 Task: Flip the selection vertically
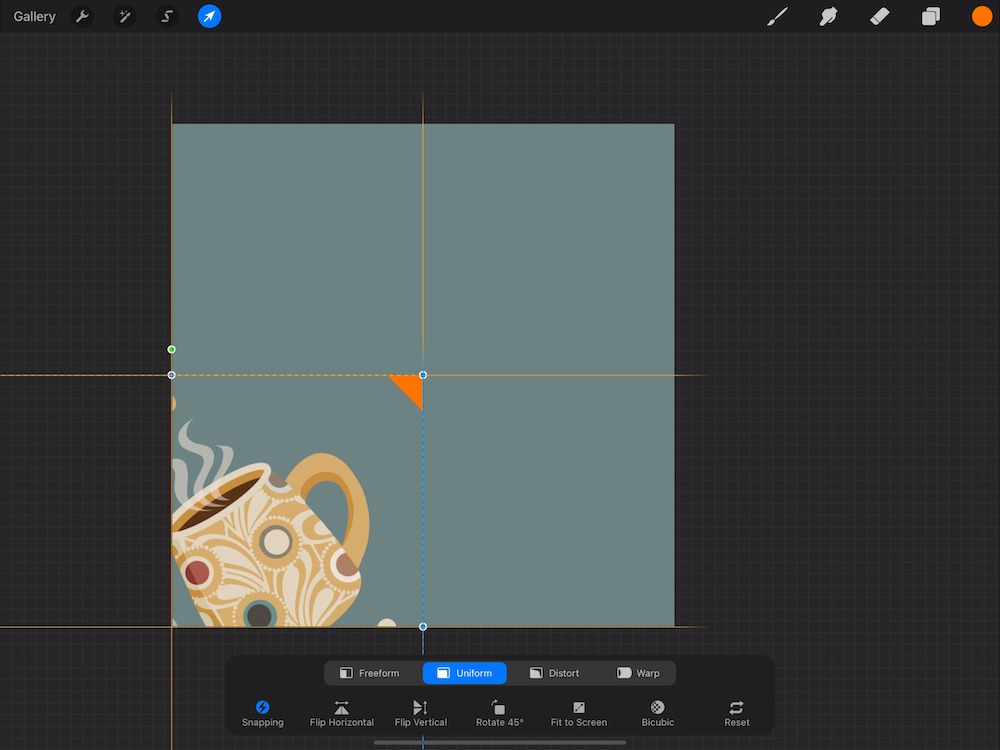420,713
